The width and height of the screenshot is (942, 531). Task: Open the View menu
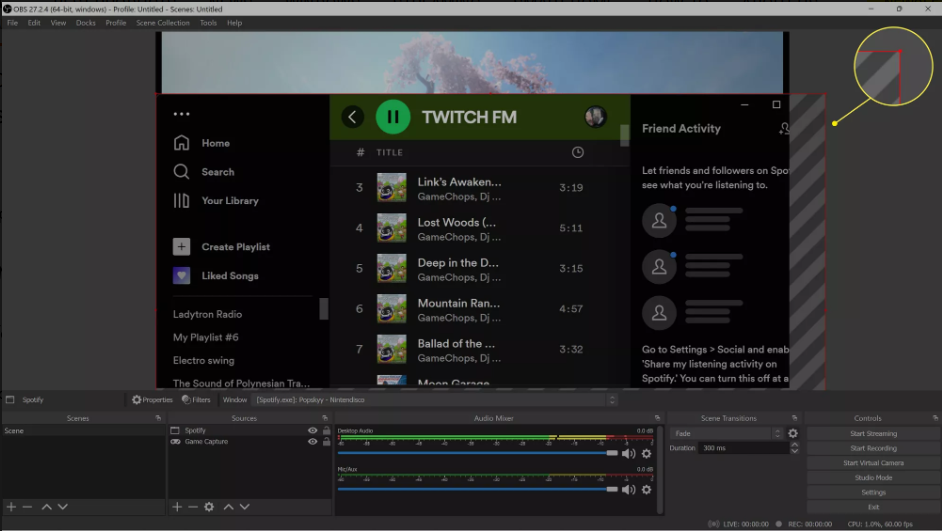coord(58,23)
